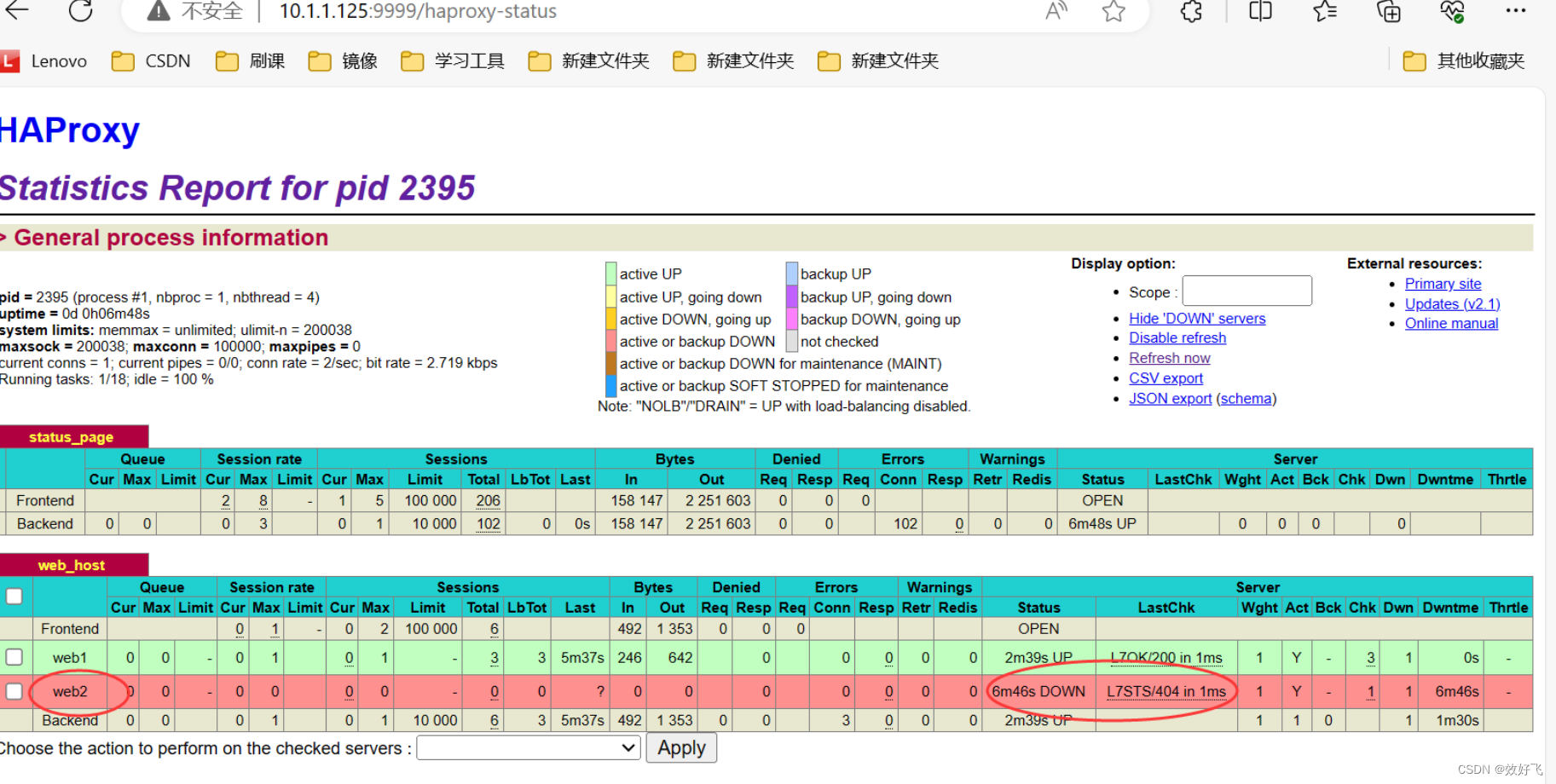Screen dimensions: 1556x784
Task: Click status_page Backend status '6m48s UP'
Action: pyautogui.click(x=1102, y=524)
